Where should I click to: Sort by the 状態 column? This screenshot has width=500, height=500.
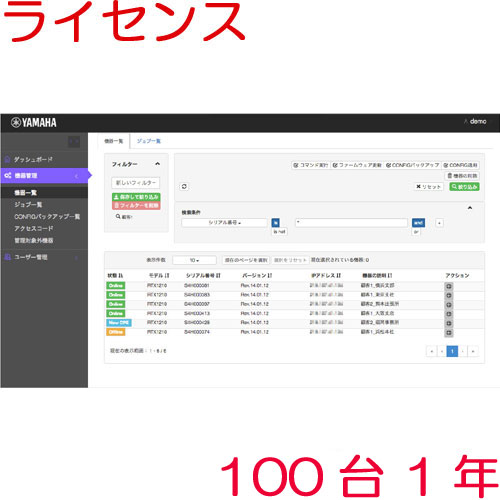tap(115, 275)
